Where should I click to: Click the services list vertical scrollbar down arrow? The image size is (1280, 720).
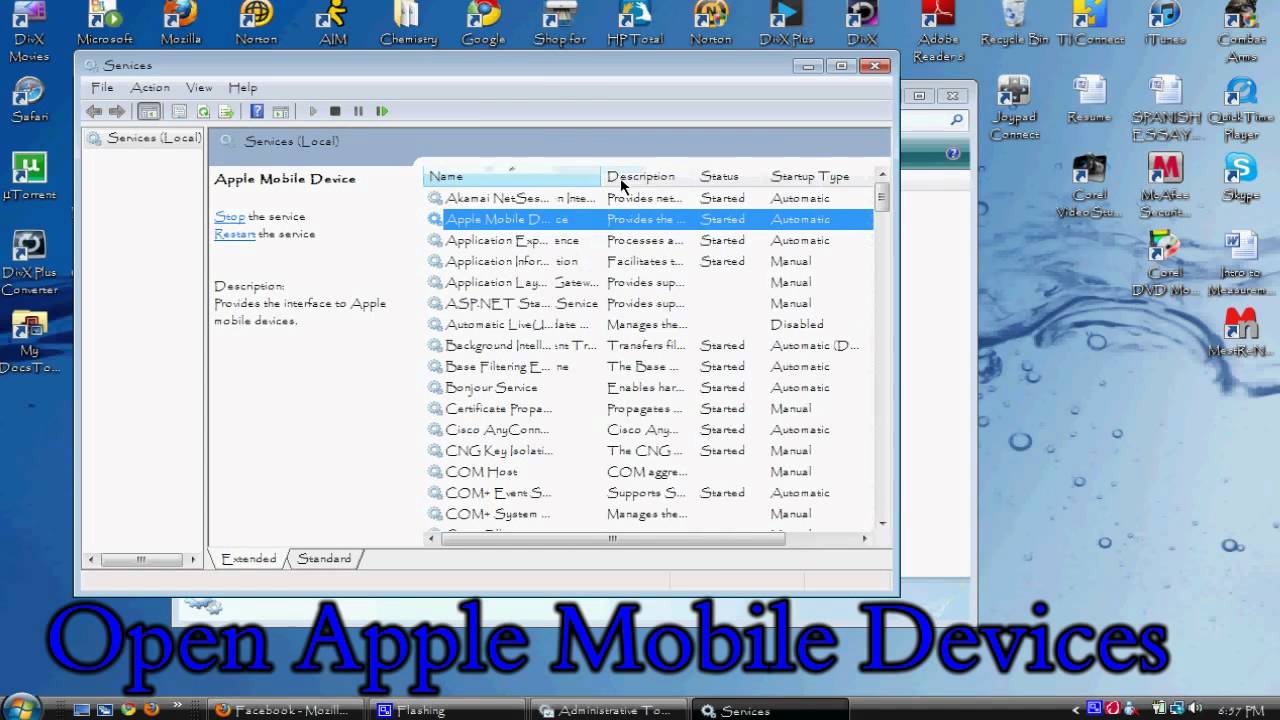pyautogui.click(x=882, y=523)
